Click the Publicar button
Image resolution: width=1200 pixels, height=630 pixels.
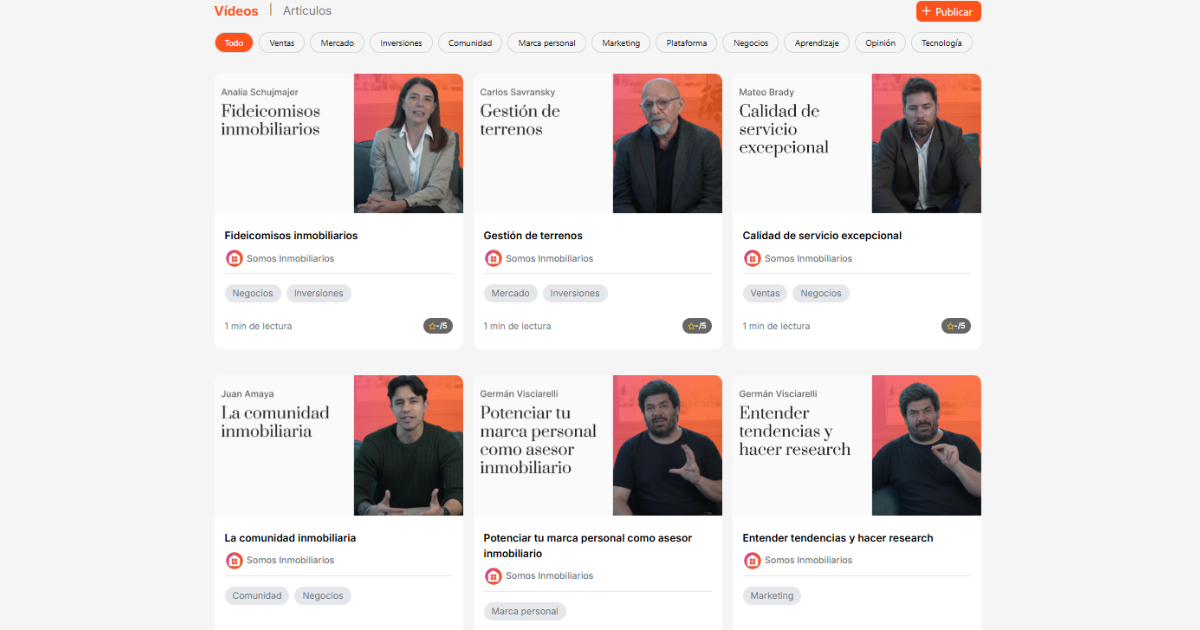(948, 11)
